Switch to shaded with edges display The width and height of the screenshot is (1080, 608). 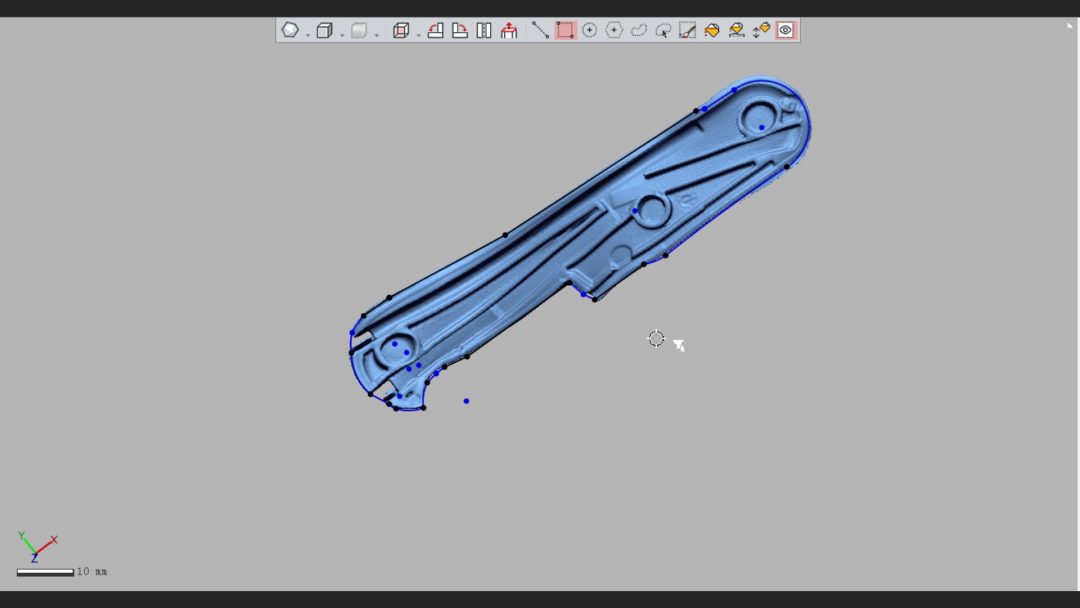[324, 30]
